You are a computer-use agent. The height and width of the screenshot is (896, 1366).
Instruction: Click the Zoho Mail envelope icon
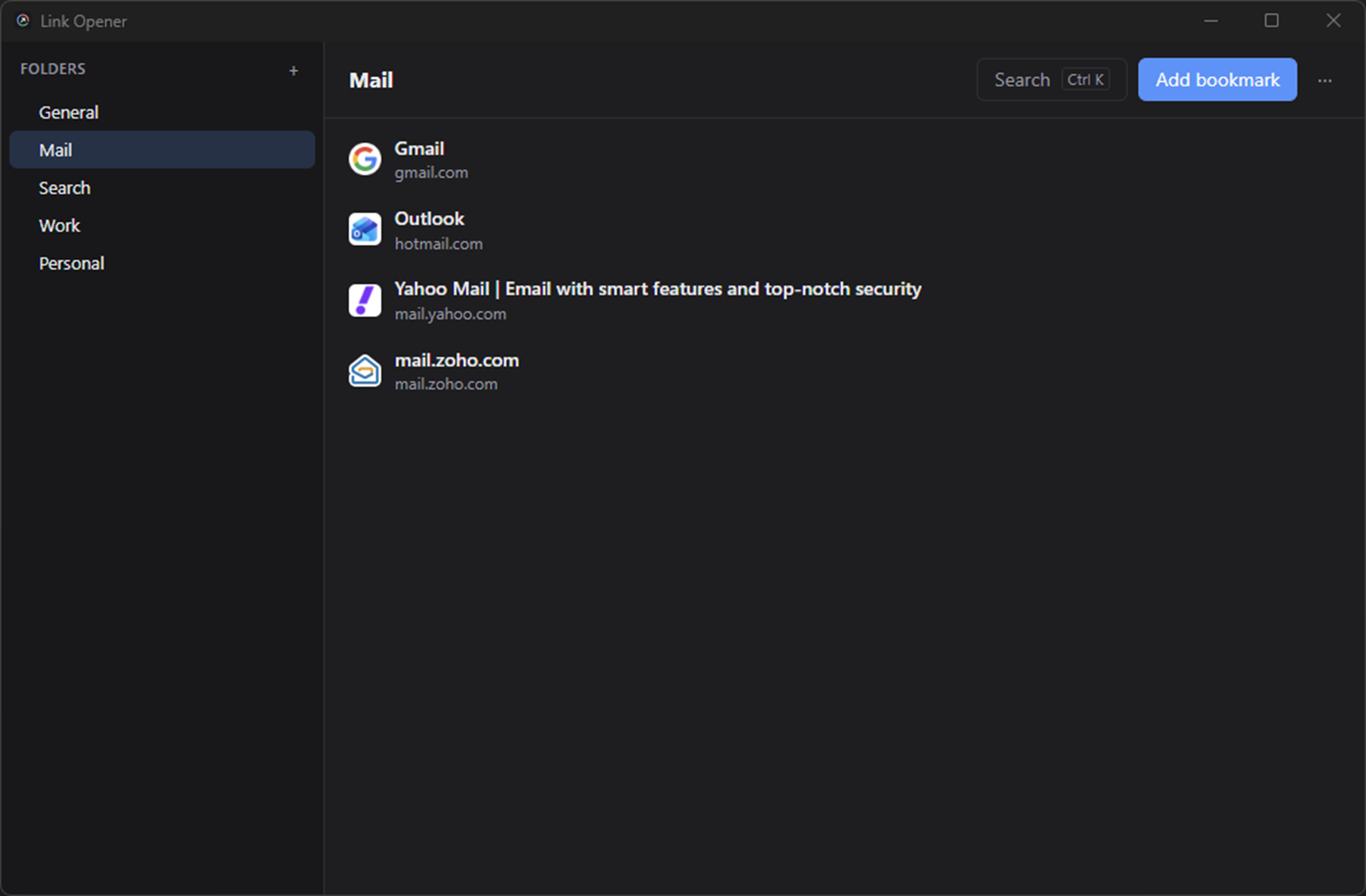(365, 370)
